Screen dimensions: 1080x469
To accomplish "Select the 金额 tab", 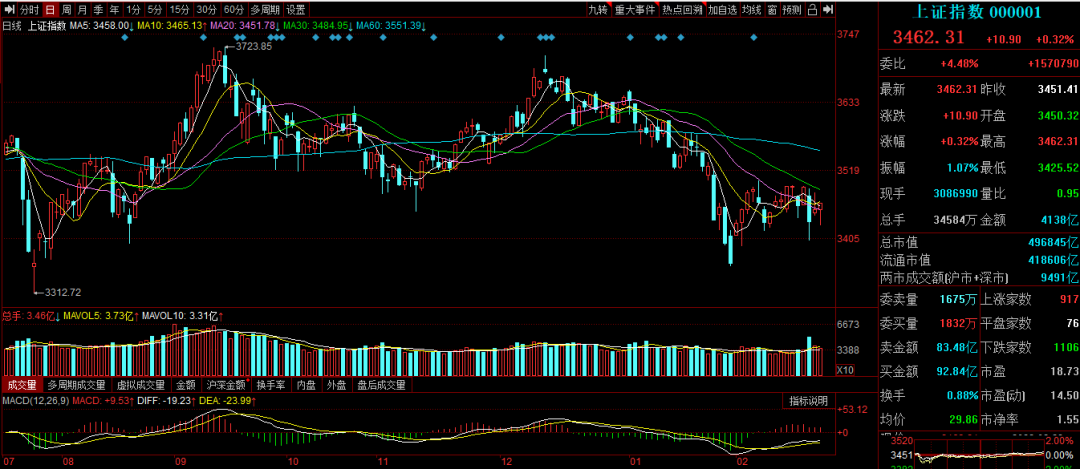I will (185, 385).
